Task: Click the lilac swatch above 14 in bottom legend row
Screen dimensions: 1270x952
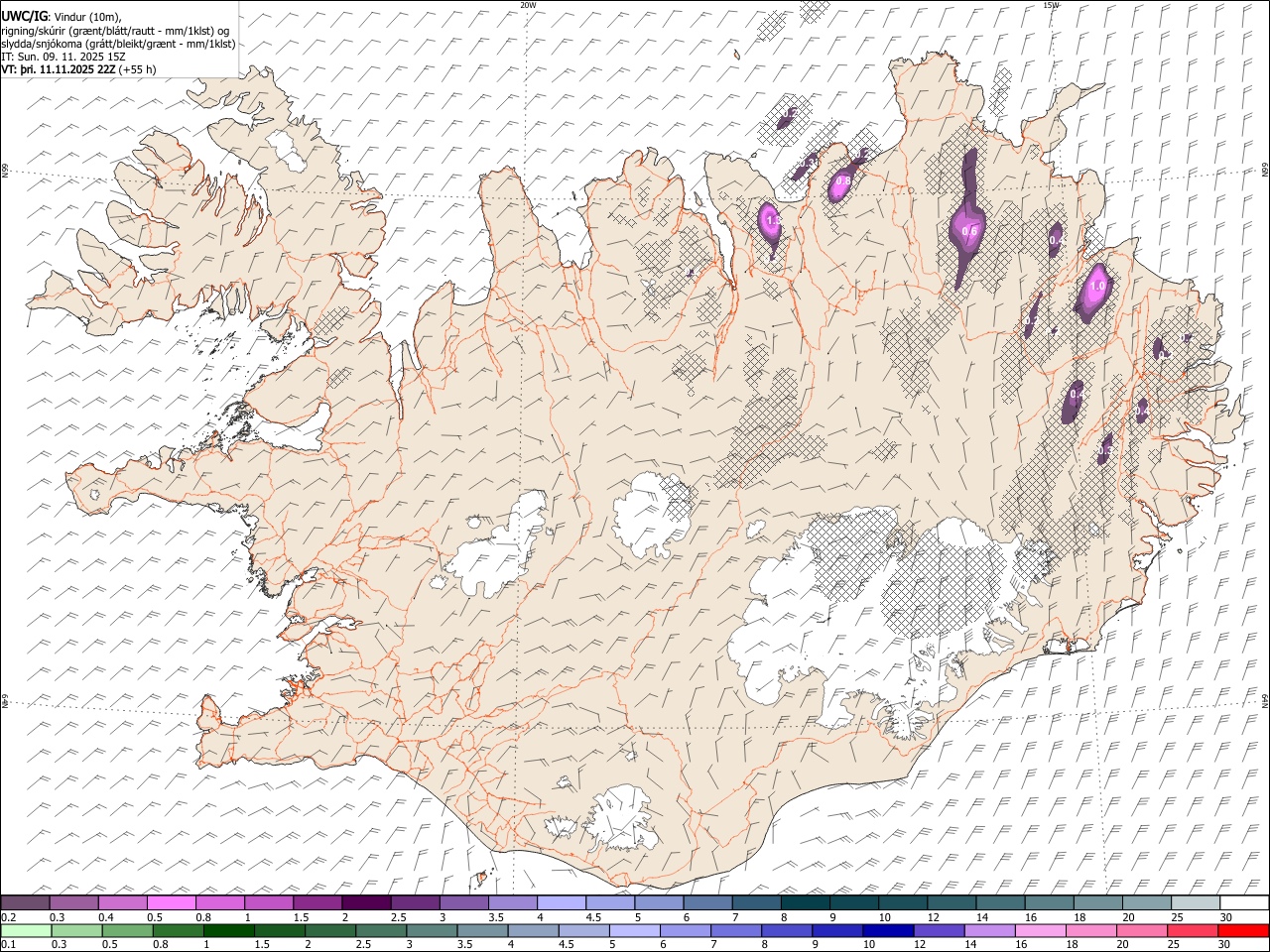Action: click(990, 930)
